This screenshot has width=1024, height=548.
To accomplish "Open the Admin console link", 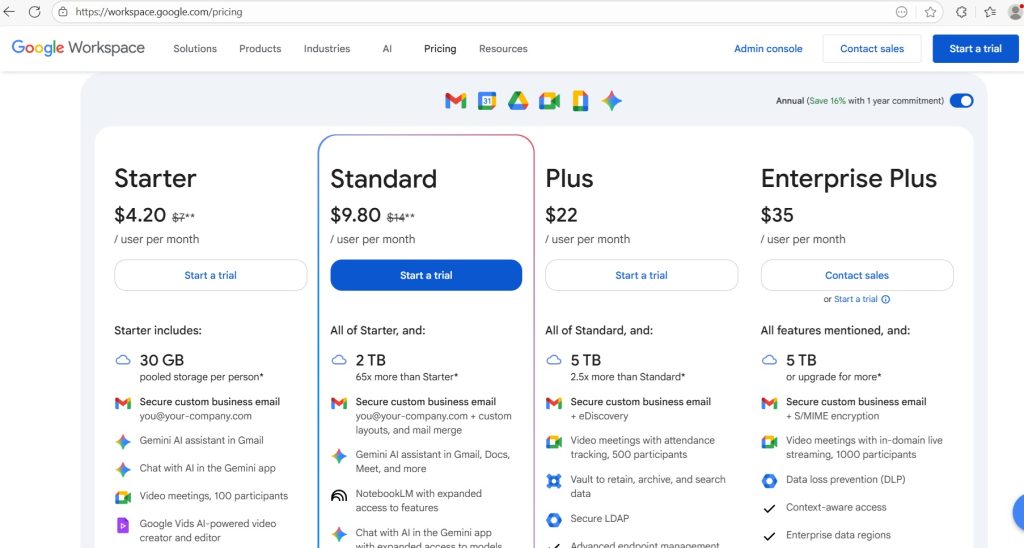I will pyautogui.click(x=768, y=48).
